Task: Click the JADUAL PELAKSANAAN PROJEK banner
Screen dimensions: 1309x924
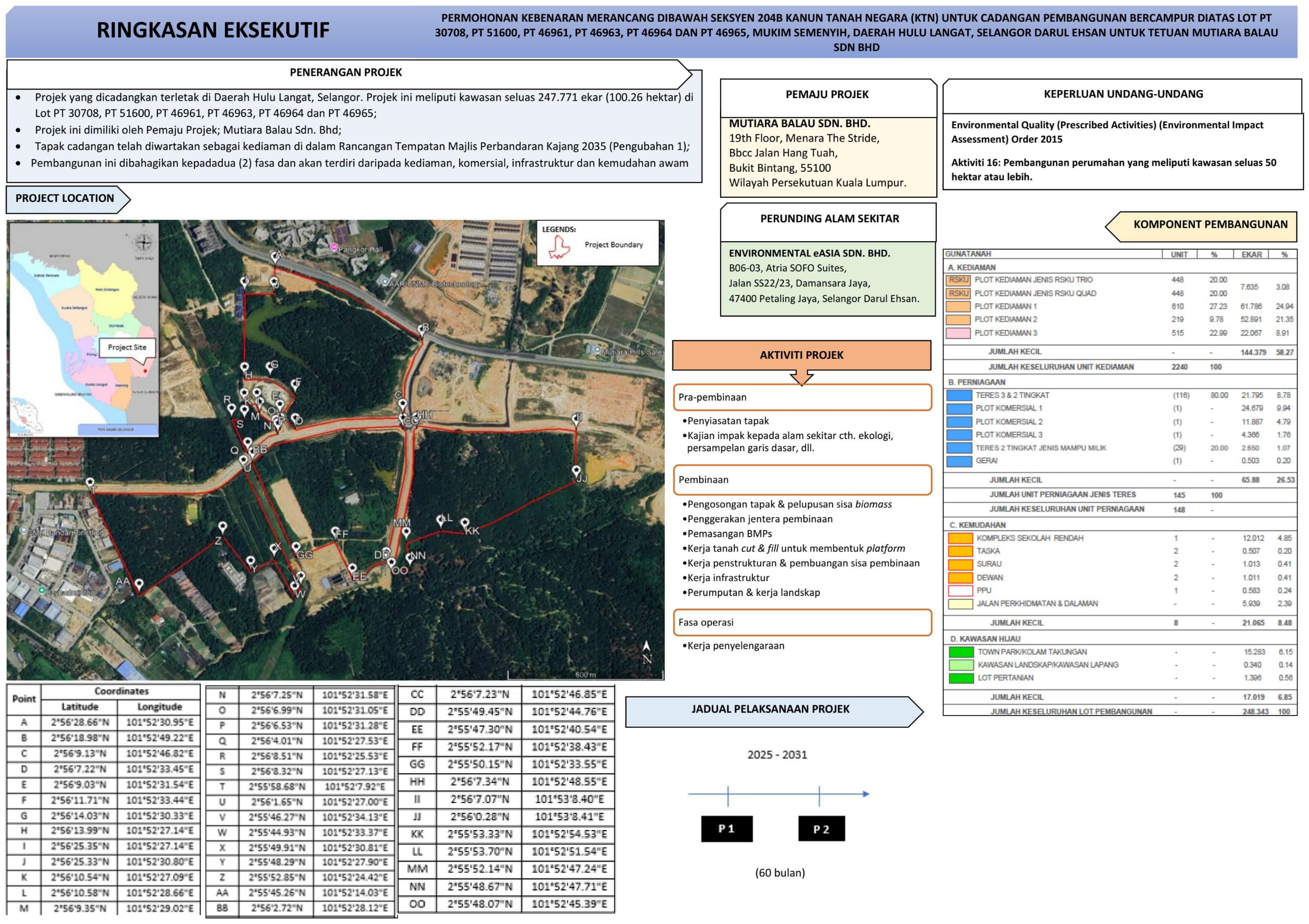Action: click(774, 711)
